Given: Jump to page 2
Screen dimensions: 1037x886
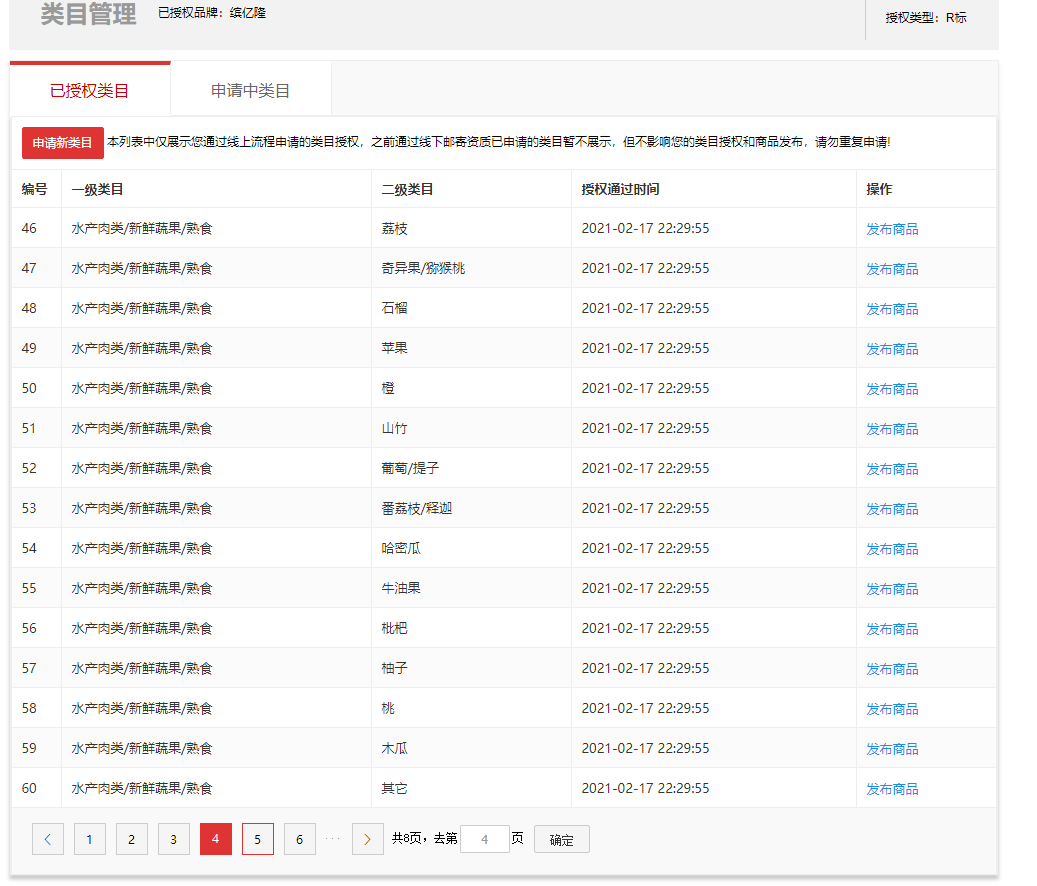Looking at the screenshot, I should [x=132, y=839].
